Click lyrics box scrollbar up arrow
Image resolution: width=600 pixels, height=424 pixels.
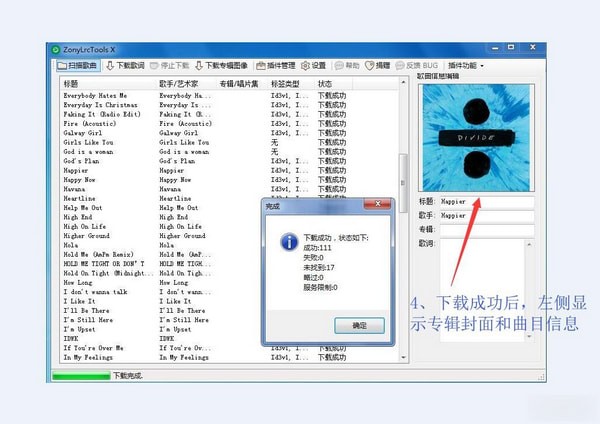530,244
